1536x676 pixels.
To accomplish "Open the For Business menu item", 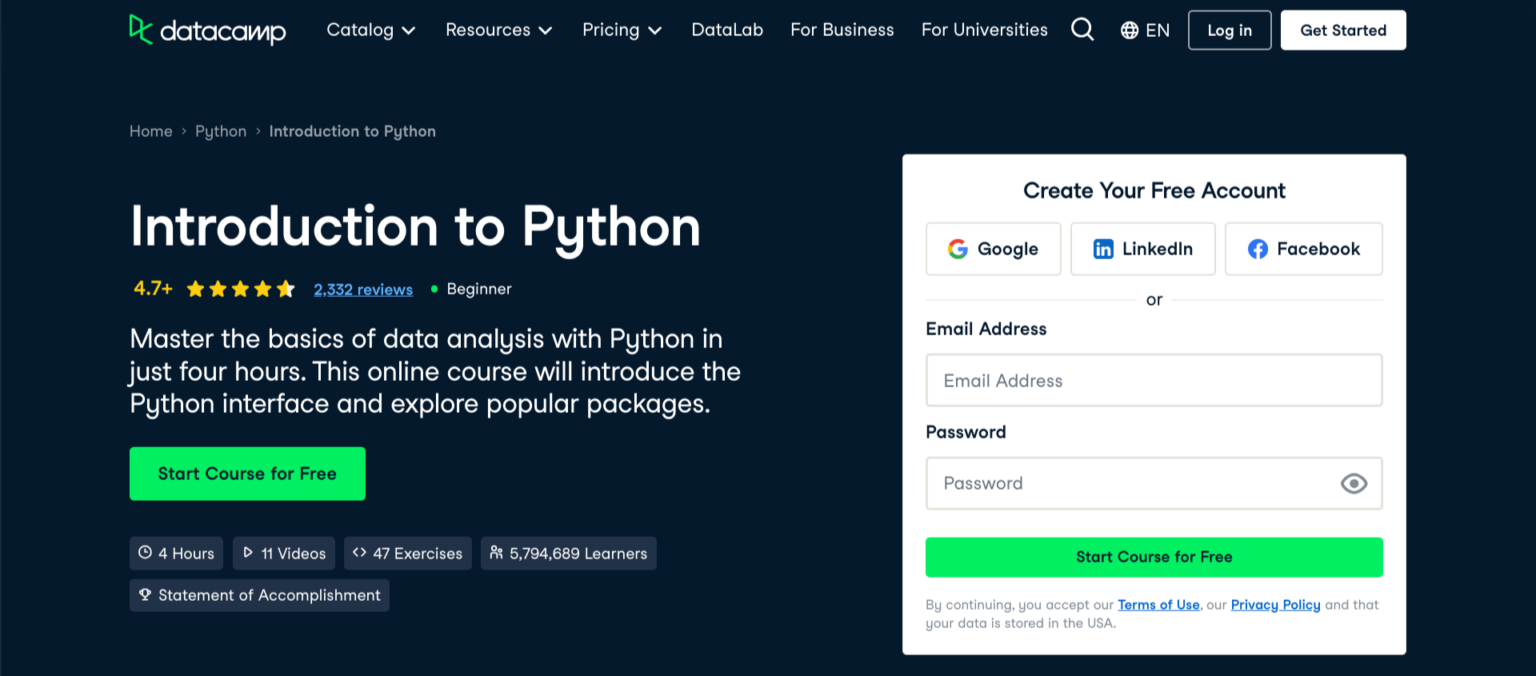I will tap(842, 30).
